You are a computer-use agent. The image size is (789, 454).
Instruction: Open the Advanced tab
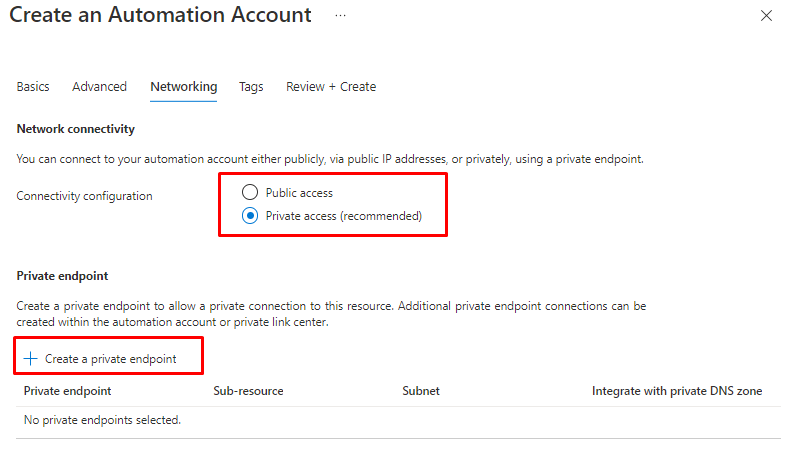[99, 87]
